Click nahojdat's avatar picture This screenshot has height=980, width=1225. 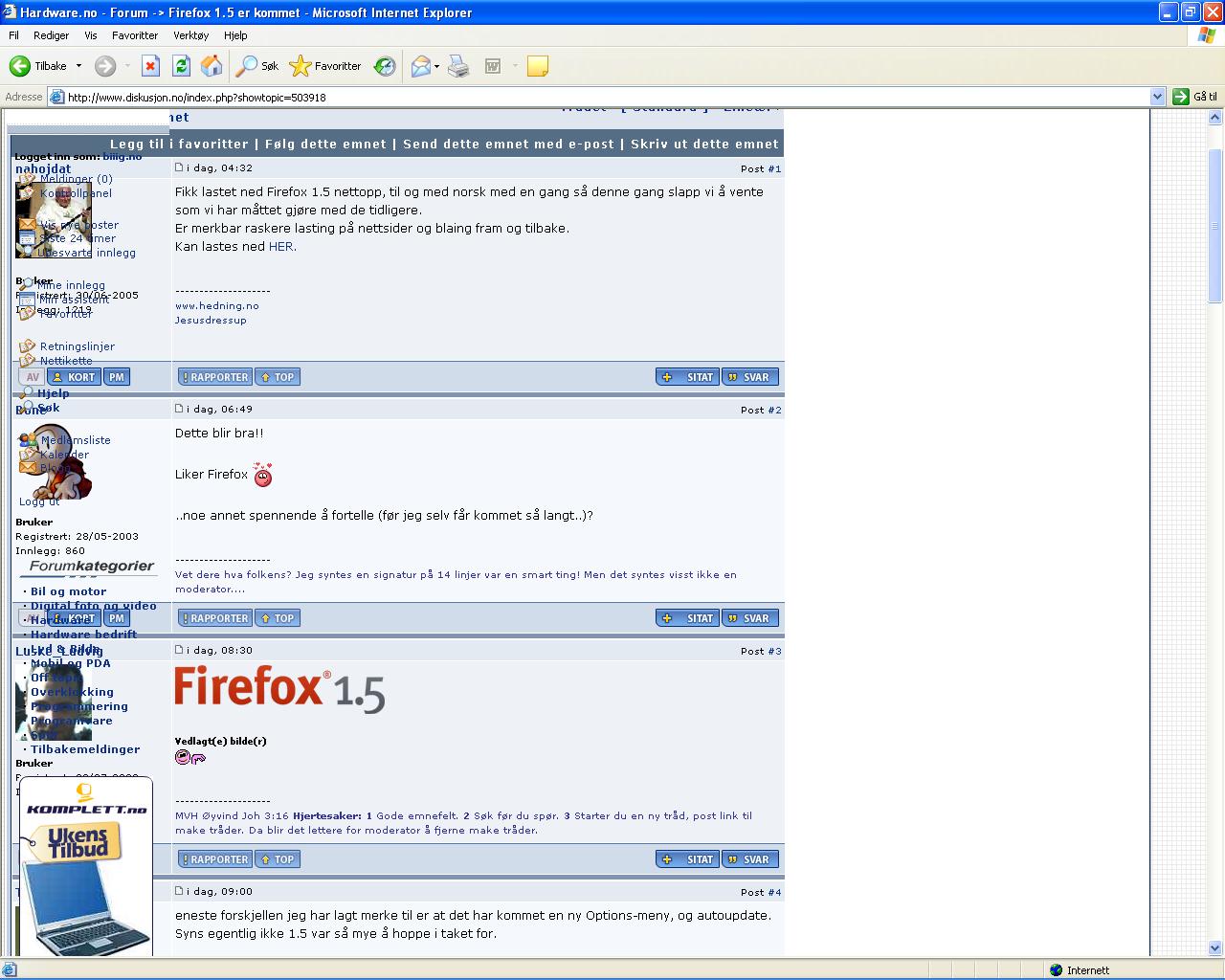pyautogui.click(x=54, y=219)
